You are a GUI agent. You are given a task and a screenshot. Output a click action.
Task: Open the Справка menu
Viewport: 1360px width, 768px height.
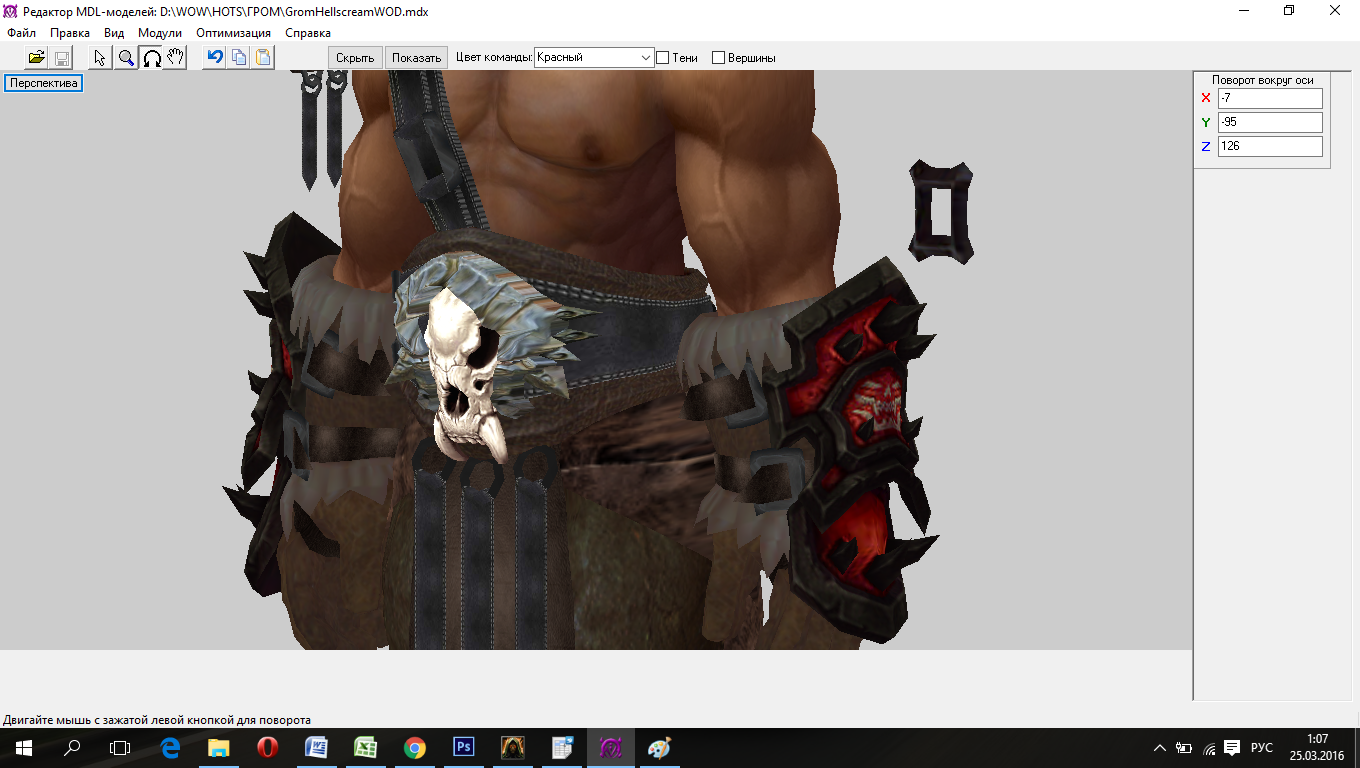pyautogui.click(x=308, y=33)
